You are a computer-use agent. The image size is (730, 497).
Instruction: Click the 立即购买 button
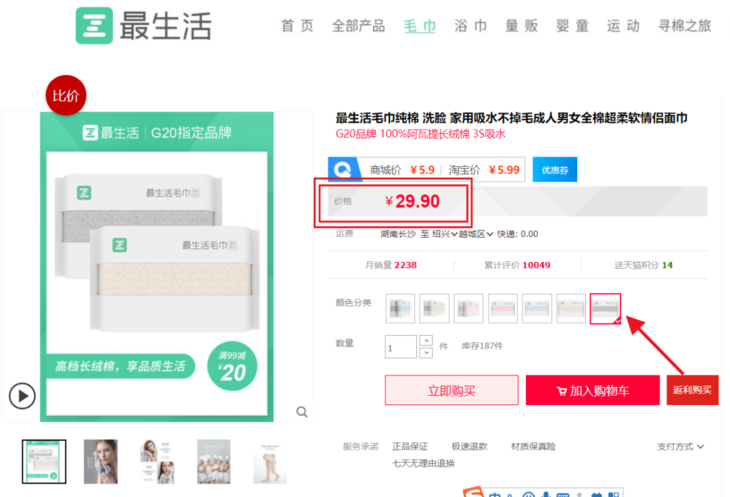click(452, 390)
